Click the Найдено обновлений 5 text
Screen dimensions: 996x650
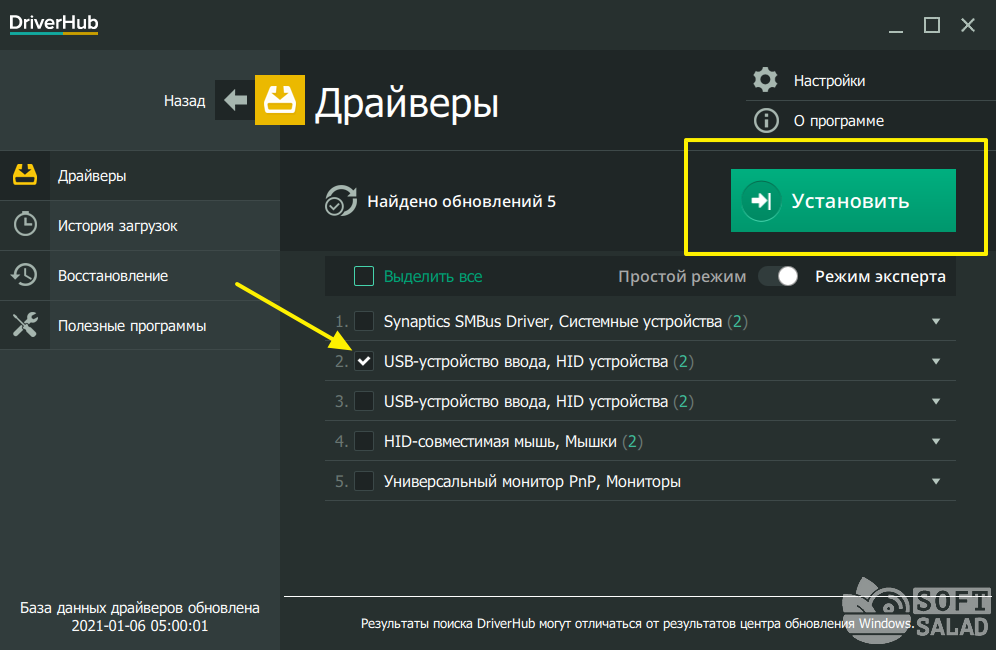(461, 201)
